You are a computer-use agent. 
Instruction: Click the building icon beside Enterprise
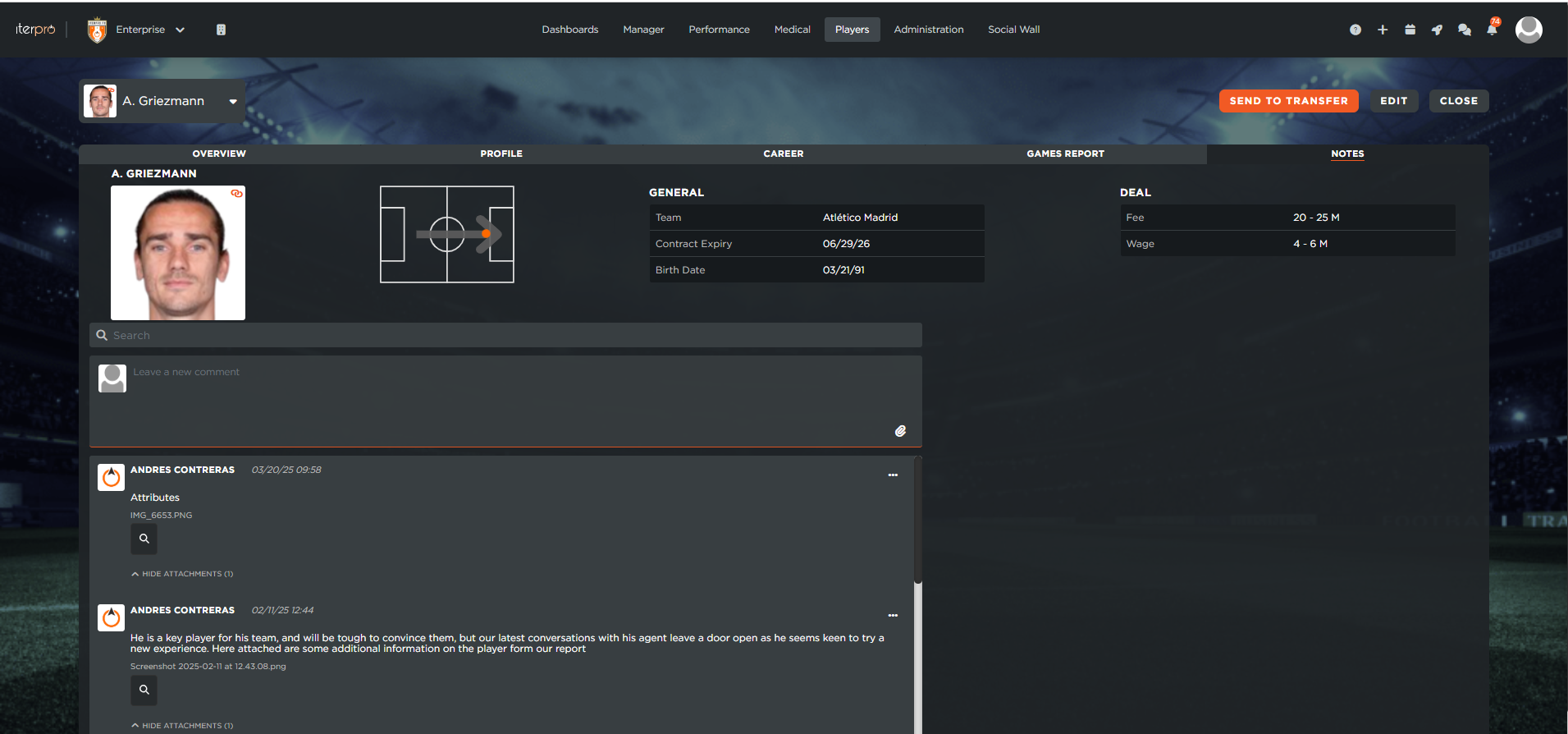pos(221,30)
